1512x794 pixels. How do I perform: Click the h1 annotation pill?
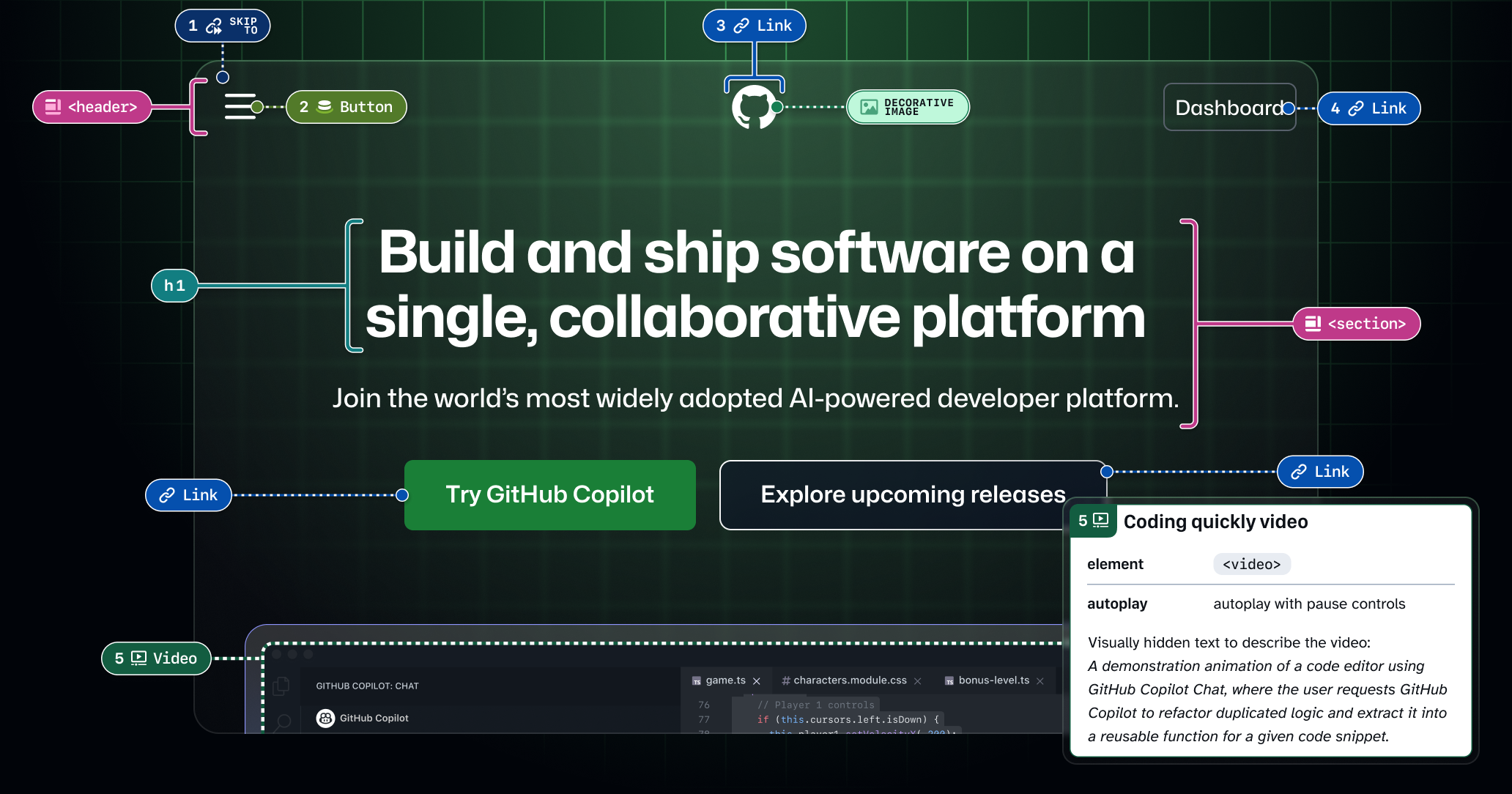click(174, 286)
